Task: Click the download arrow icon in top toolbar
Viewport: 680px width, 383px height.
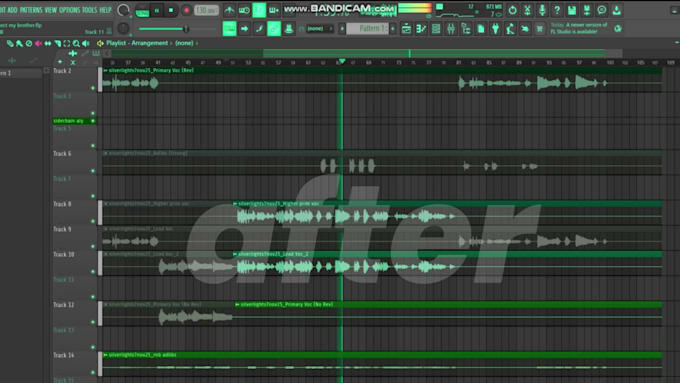Action: click(x=616, y=10)
